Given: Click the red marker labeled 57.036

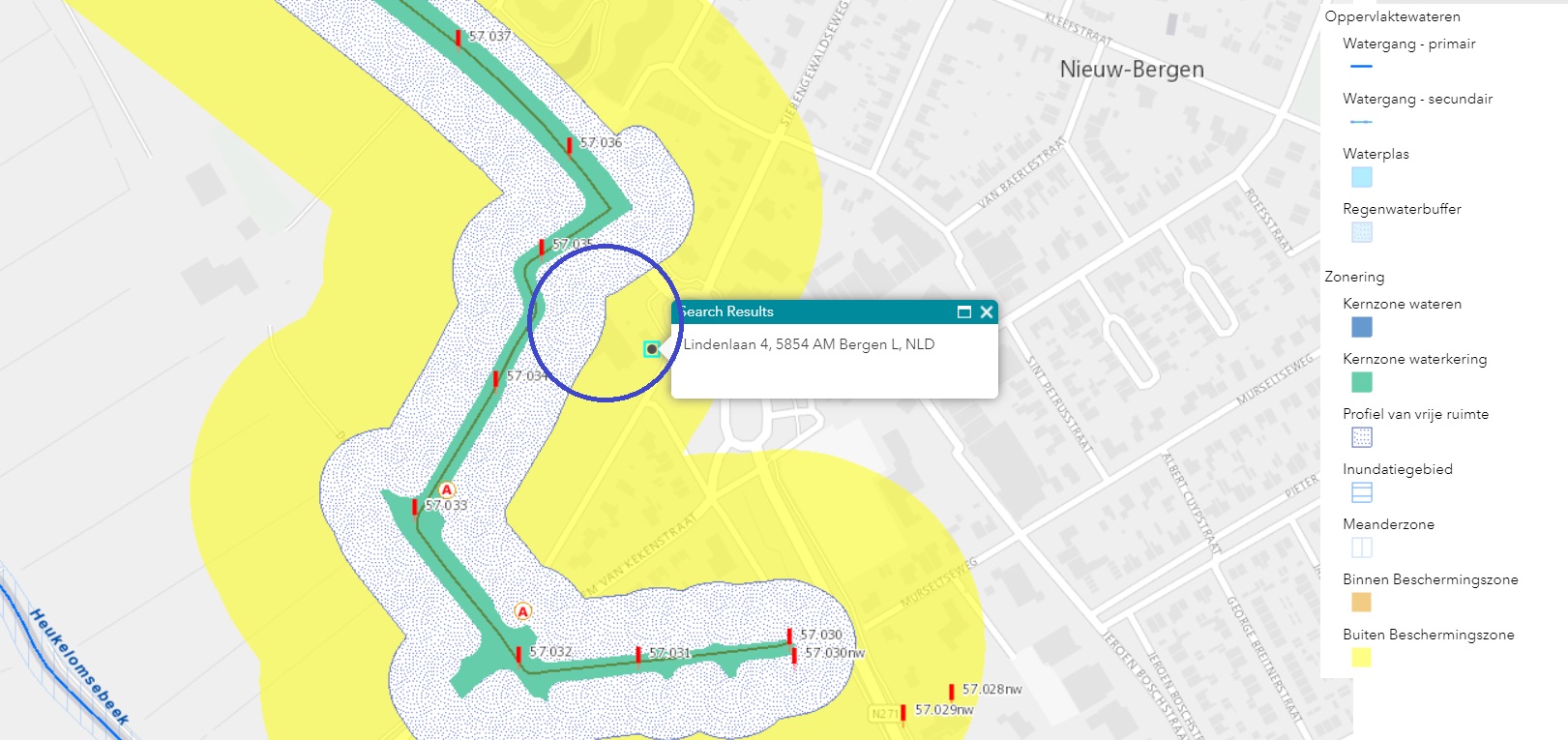Looking at the screenshot, I should coord(569,145).
